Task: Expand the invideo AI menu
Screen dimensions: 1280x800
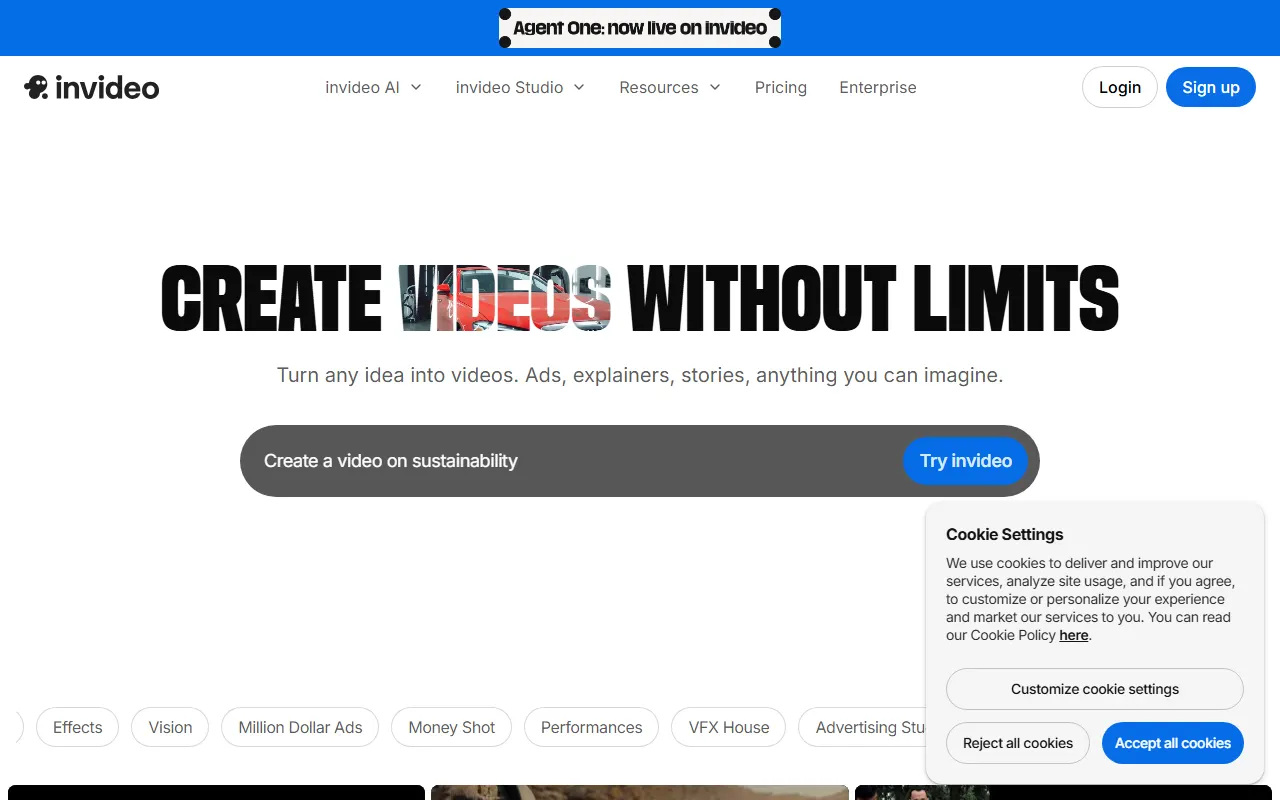Action: click(374, 88)
